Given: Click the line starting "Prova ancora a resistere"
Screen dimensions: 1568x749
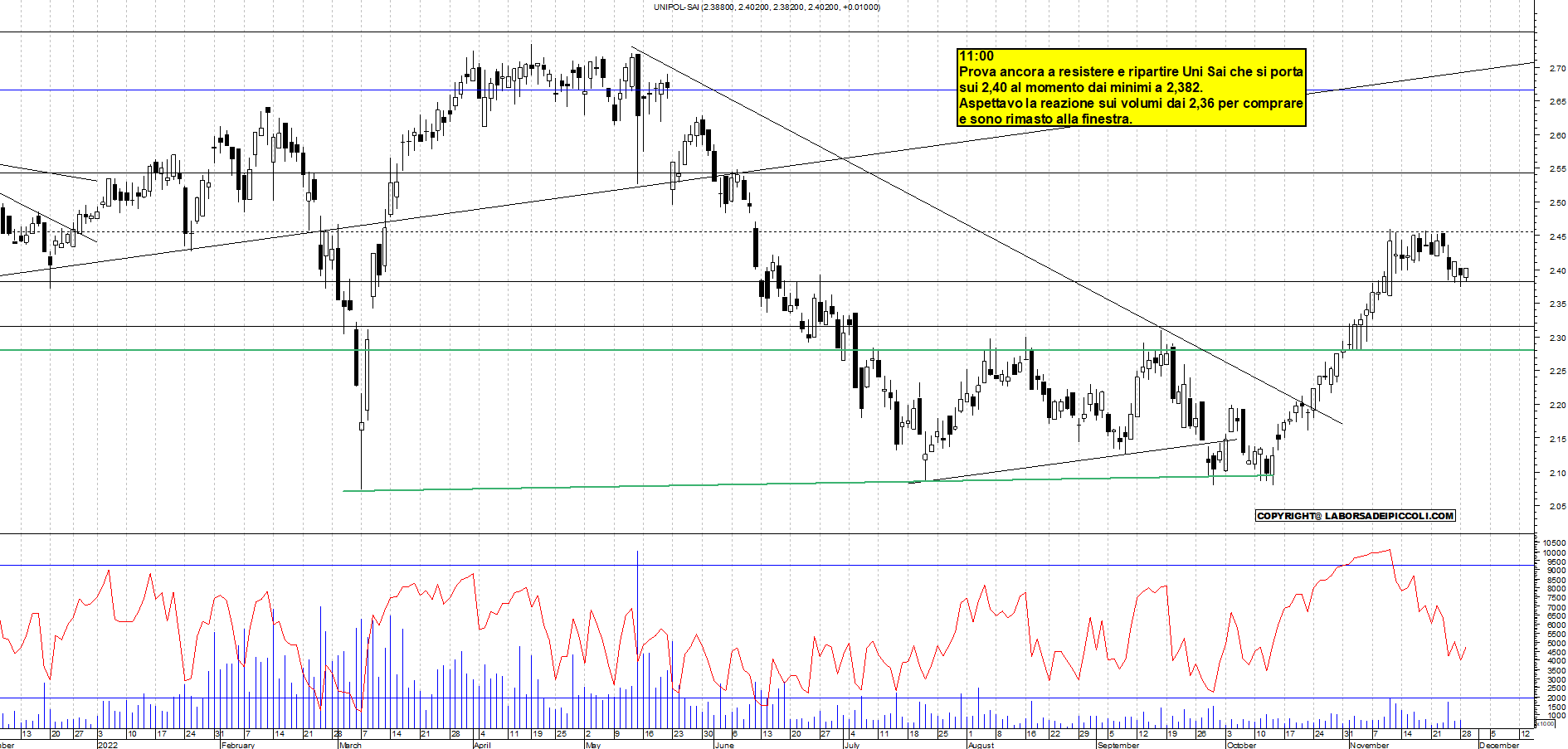Looking at the screenshot, I should coord(1131,71).
